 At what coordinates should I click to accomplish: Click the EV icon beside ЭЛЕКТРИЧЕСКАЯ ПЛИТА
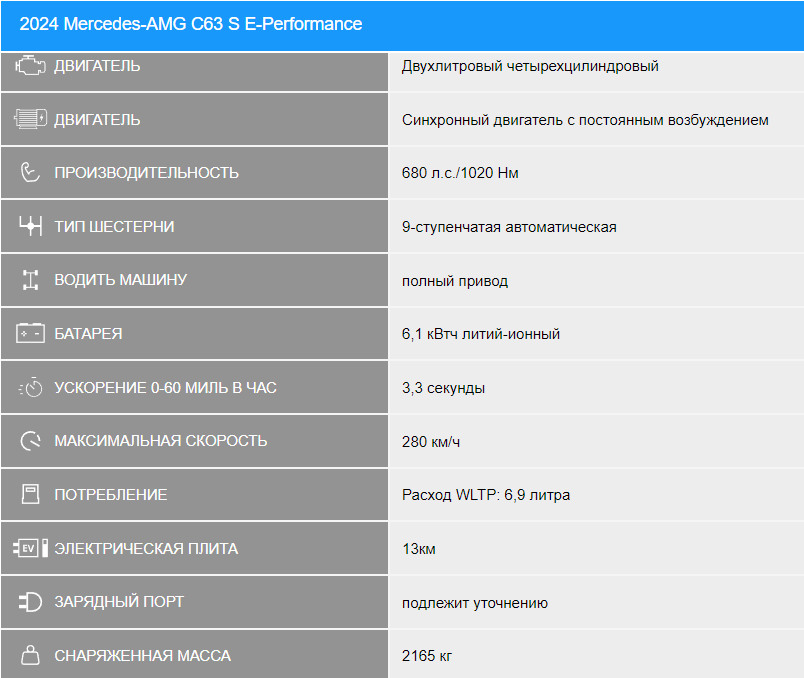(30, 548)
